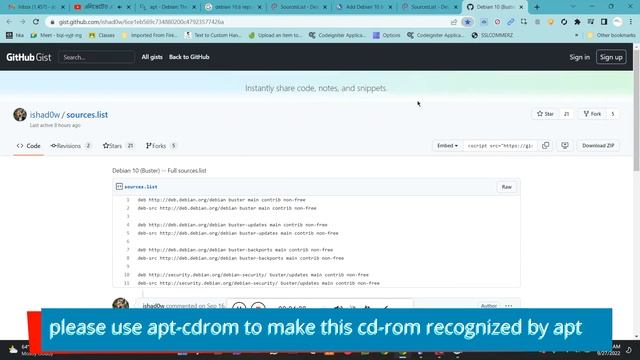Click ishad0w's avatar beside gist title

[x=20, y=115]
